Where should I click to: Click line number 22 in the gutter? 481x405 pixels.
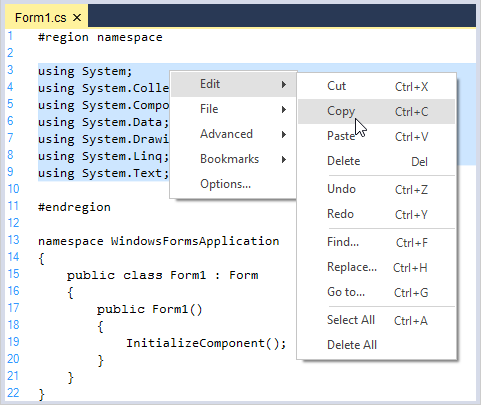(13, 393)
